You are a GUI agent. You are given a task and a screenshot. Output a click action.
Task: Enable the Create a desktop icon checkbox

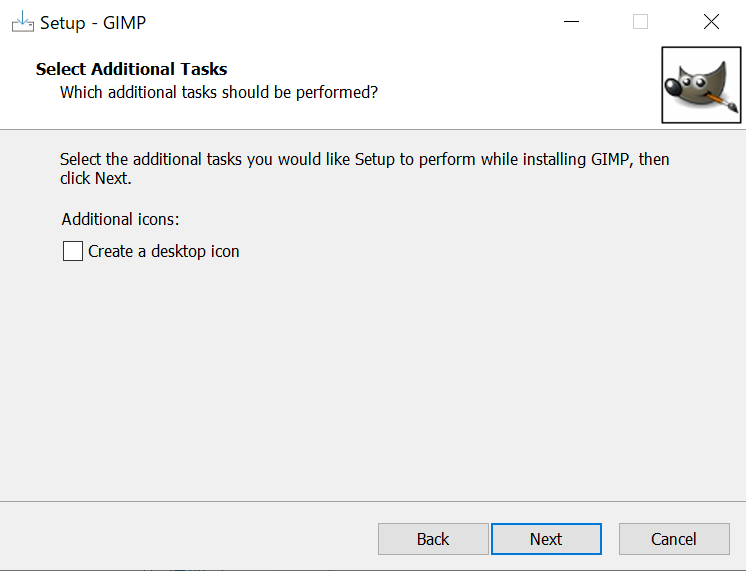coord(73,251)
